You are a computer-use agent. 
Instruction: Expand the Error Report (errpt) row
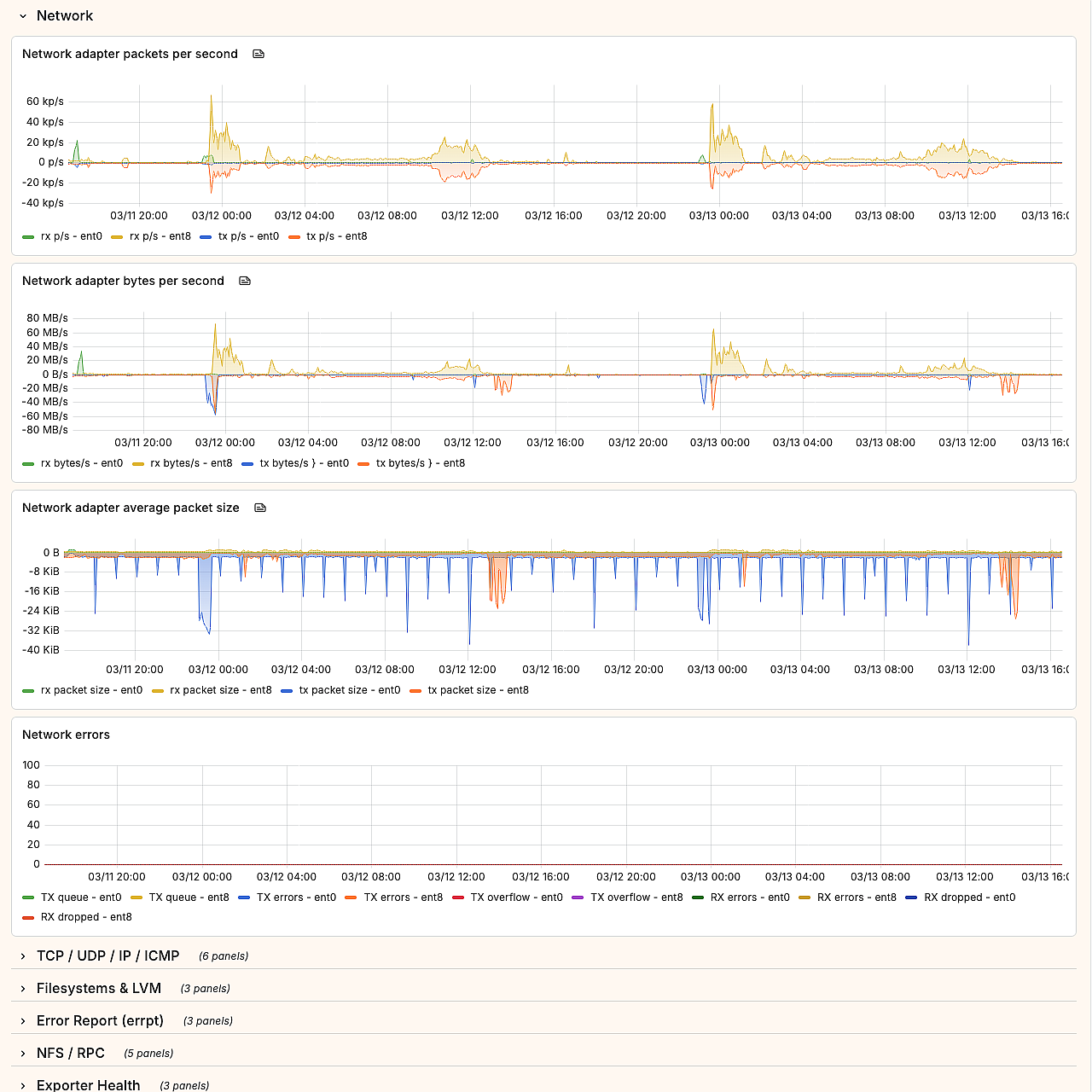click(23, 1021)
